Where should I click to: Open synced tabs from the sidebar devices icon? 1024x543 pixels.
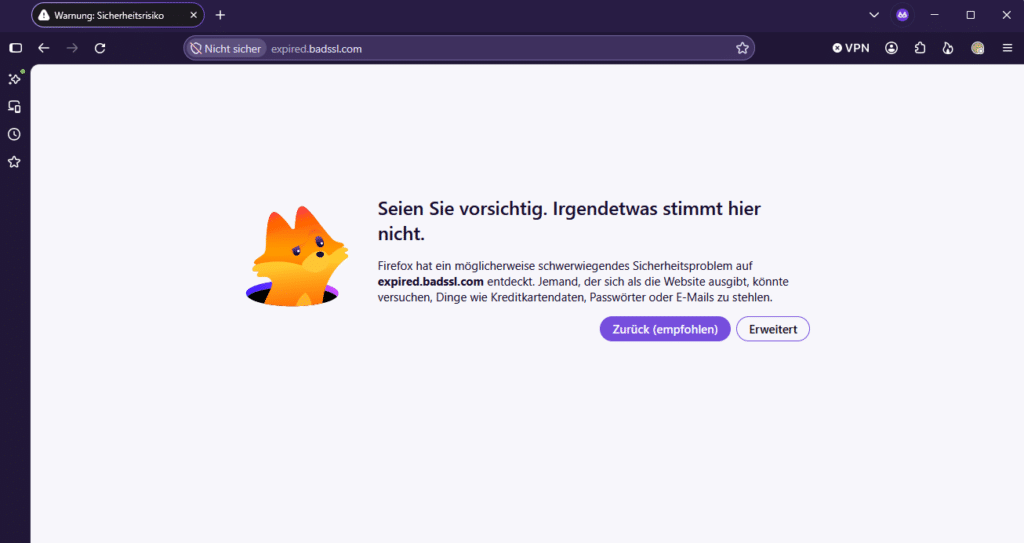tap(14, 107)
